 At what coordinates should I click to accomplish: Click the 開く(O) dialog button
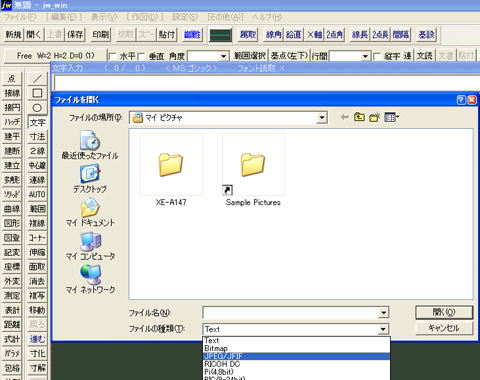444,312
